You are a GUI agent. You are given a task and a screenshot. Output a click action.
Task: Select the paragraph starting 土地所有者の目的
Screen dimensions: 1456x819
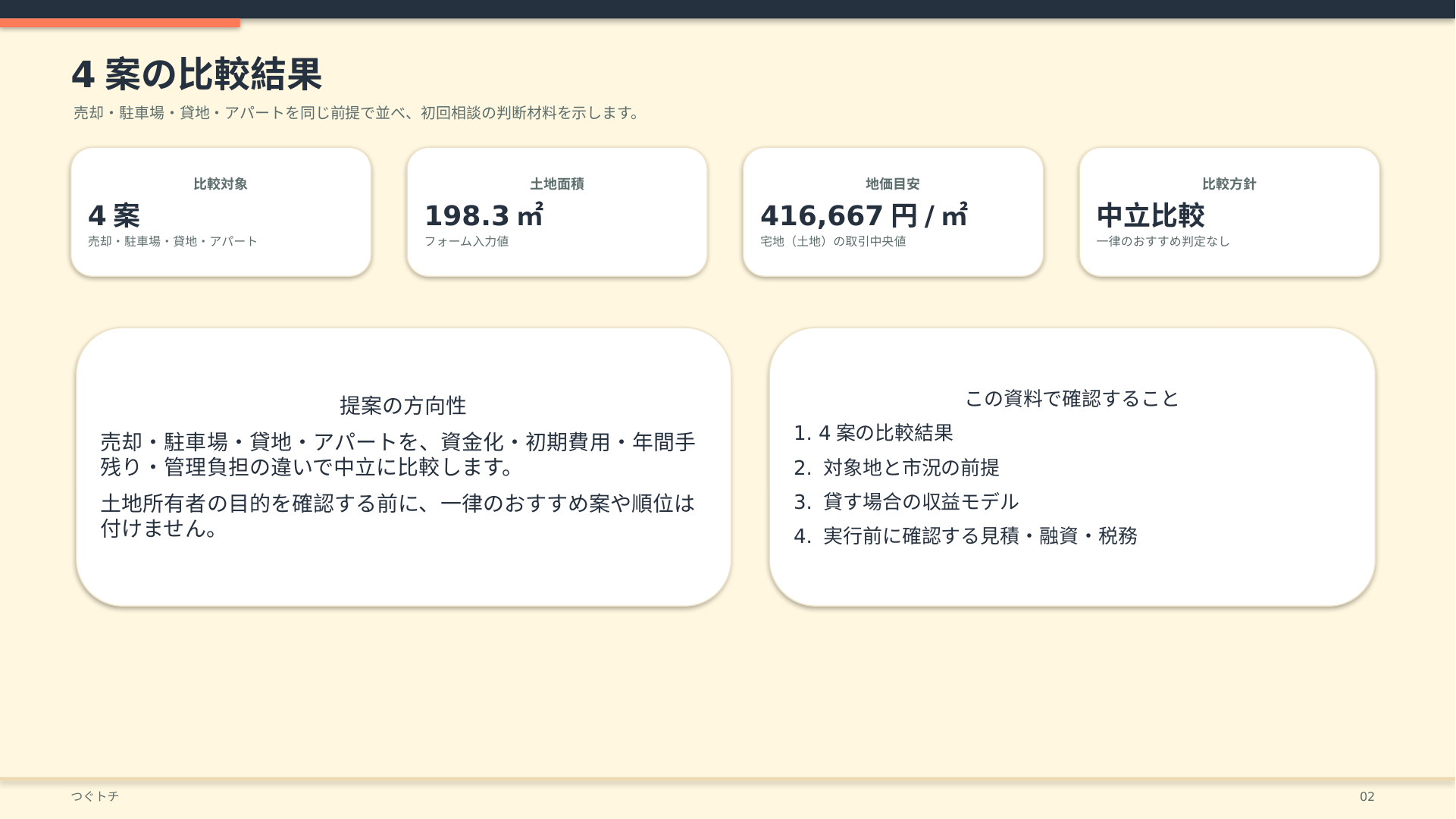click(x=398, y=516)
